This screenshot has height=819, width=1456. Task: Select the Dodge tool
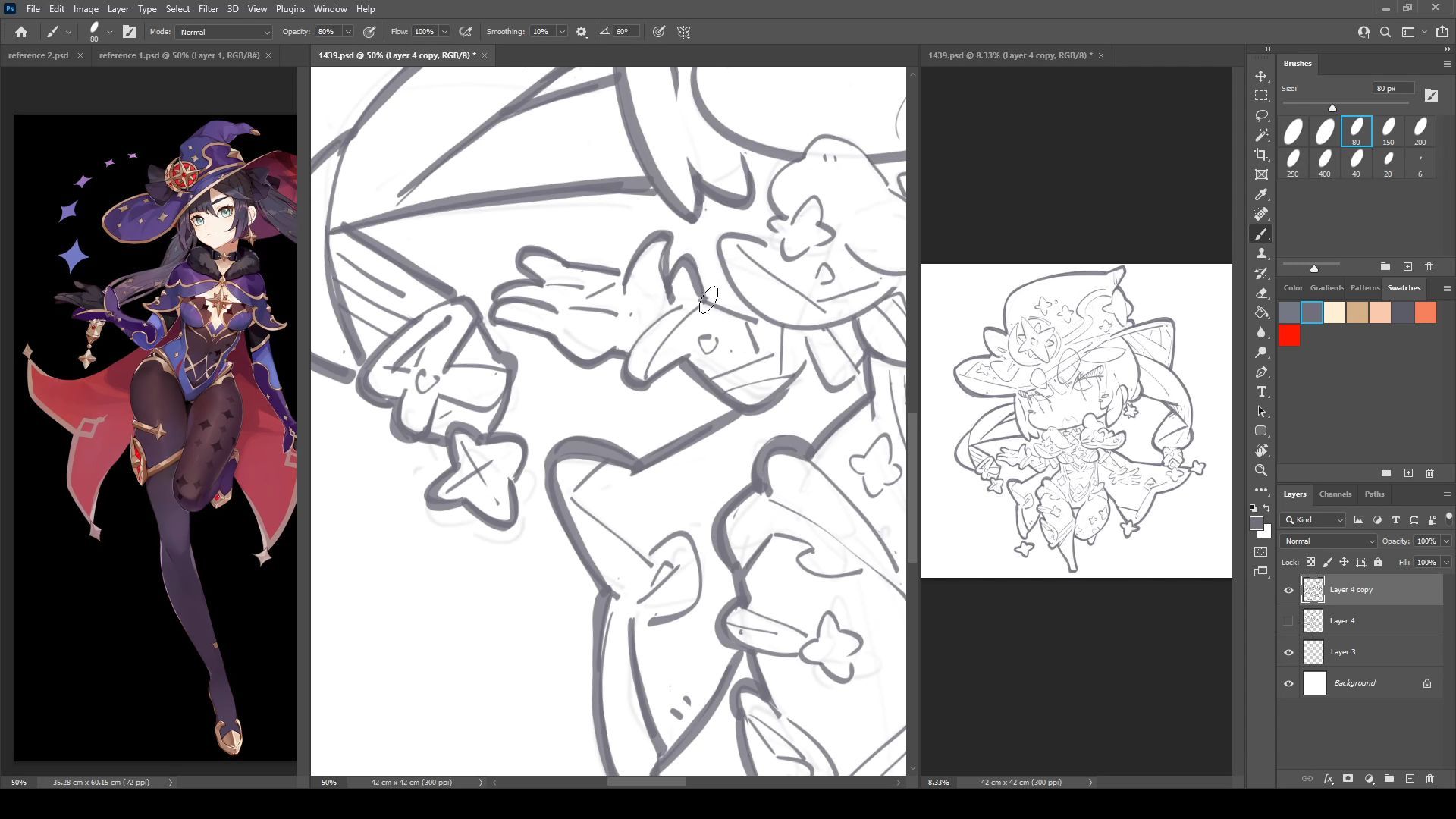pos(1261,353)
